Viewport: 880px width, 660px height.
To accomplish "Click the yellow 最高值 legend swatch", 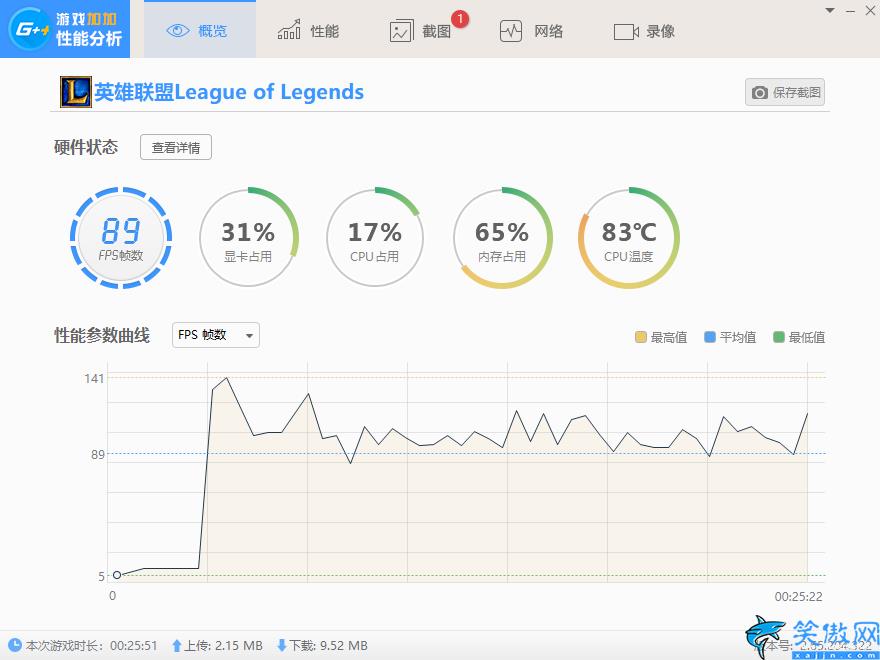I will pos(640,337).
